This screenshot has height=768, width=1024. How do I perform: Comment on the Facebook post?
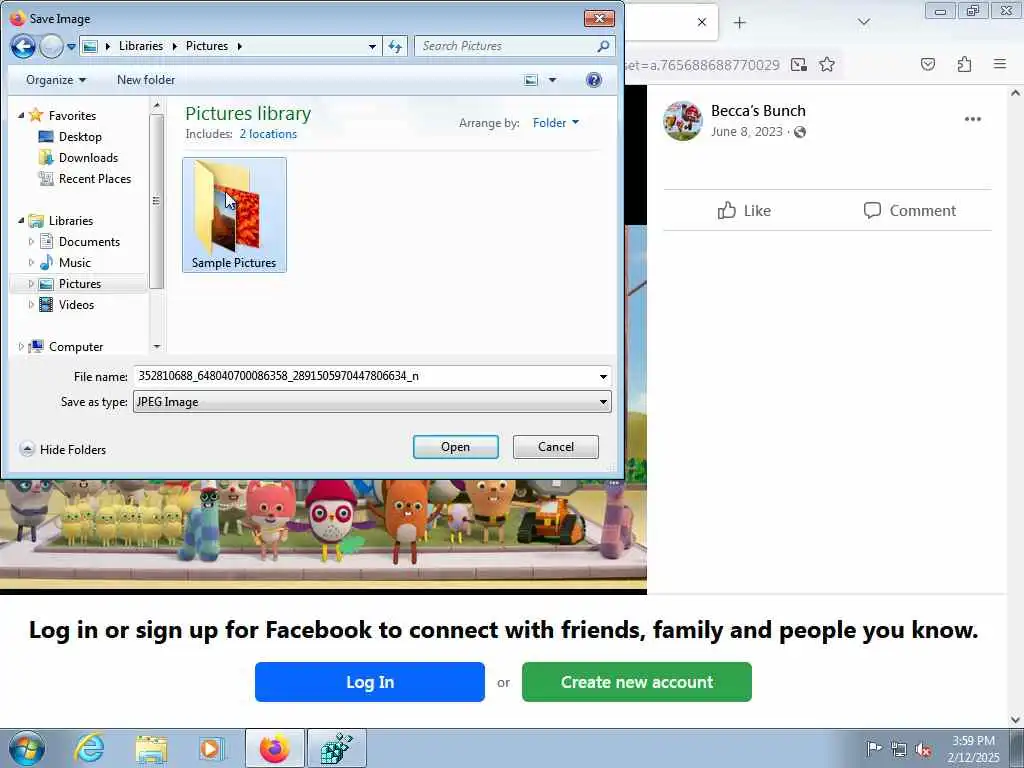(910, 210)
